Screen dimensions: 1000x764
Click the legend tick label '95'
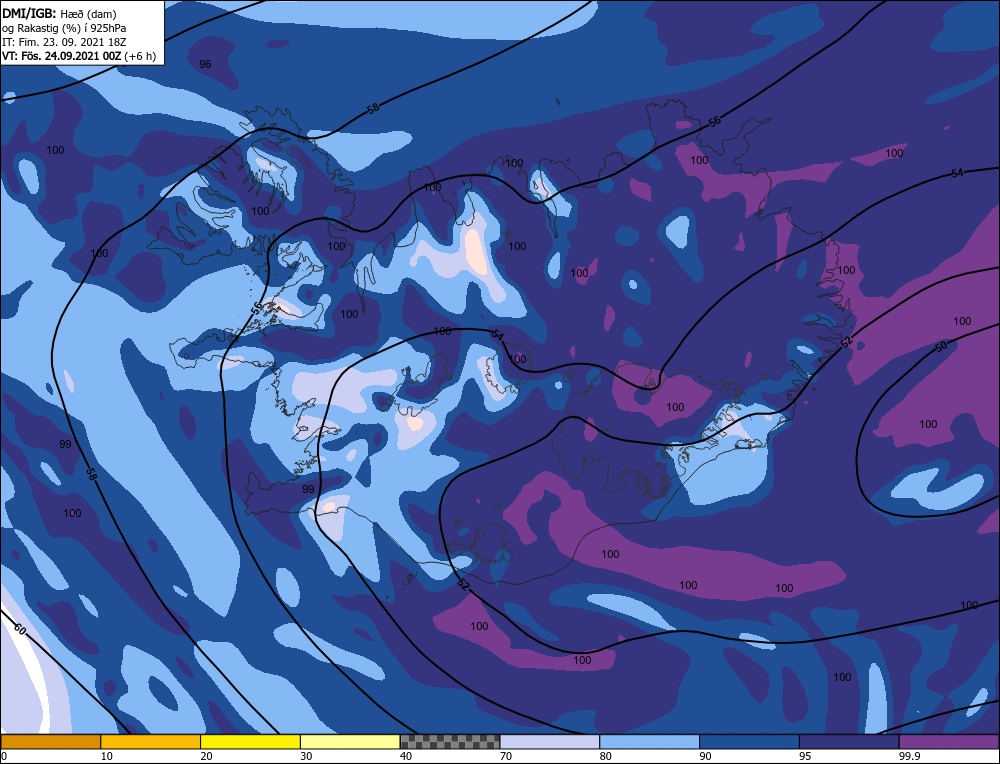tap(805, 756)
